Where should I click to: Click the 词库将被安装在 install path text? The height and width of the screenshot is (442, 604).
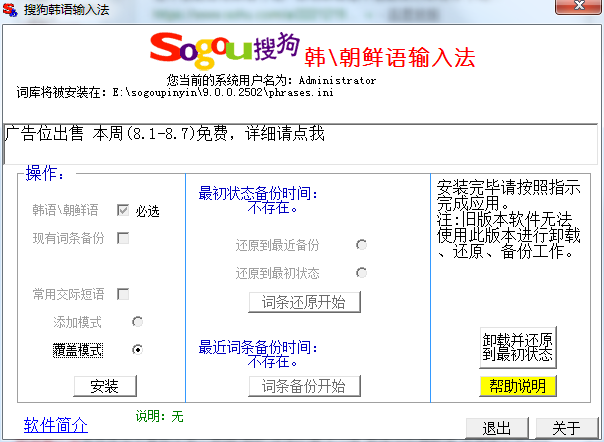click(x=175, y=92)
